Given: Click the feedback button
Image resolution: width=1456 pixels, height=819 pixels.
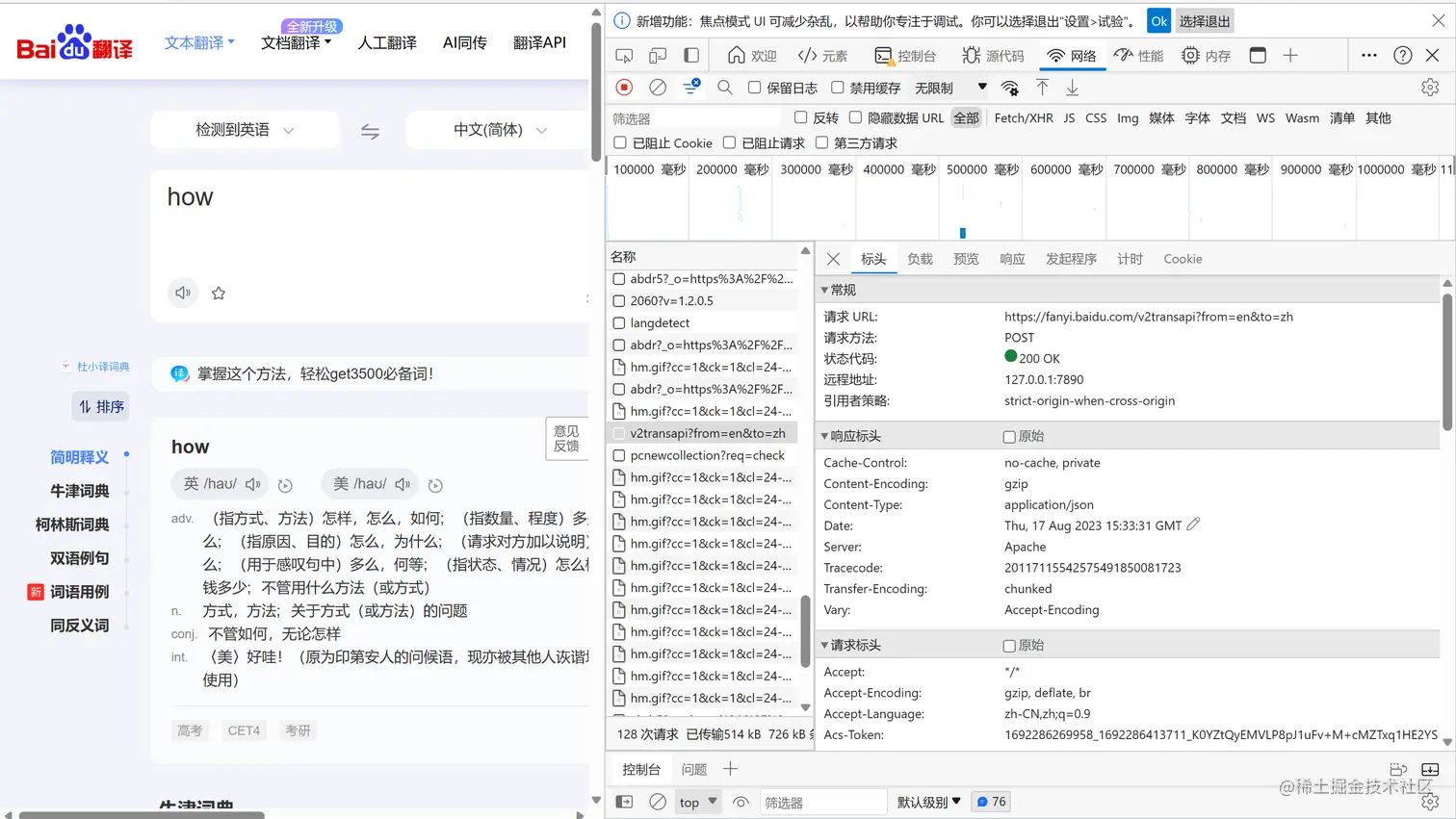Looking at the screenshot, I should (x=567, y=439).
